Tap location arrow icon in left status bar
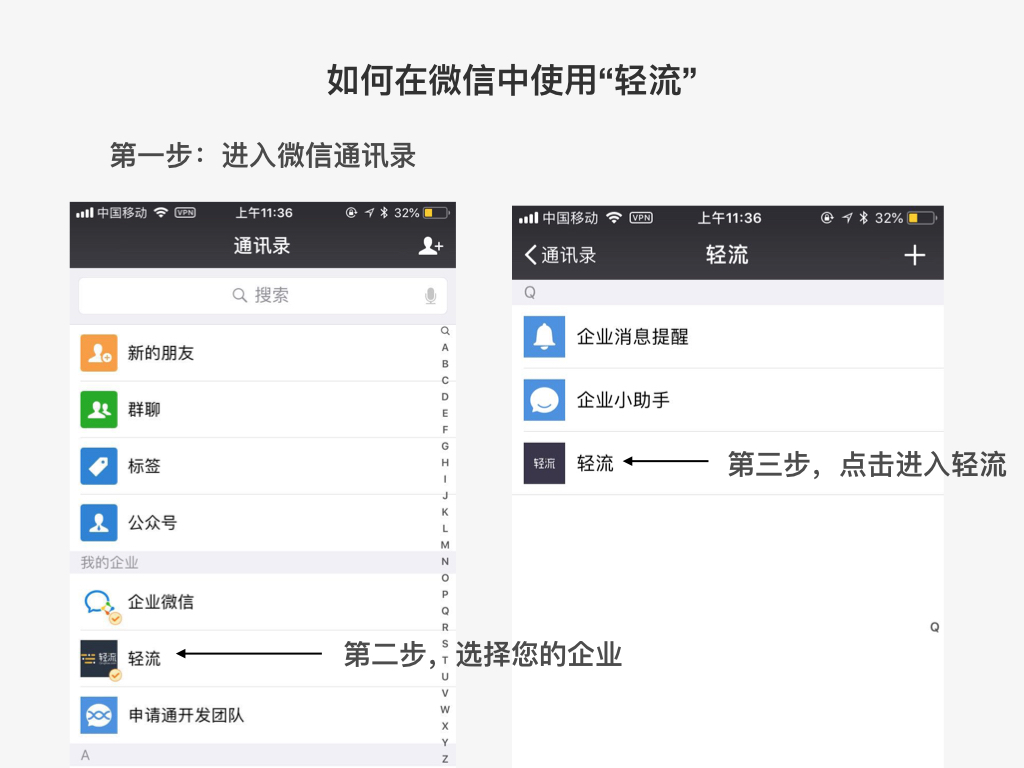Viewport: 1024px width, 768px height. pyautogui.click(x=370, y=212)
